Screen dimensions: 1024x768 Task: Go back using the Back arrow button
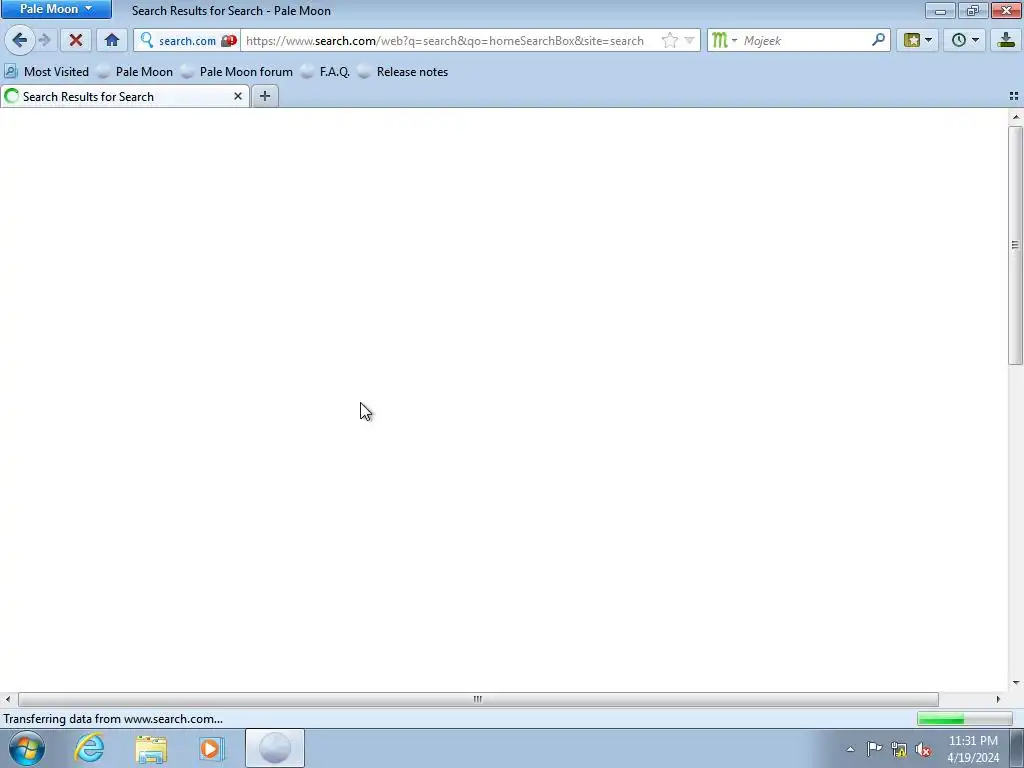pyautogui.click(x=19, y=40)
